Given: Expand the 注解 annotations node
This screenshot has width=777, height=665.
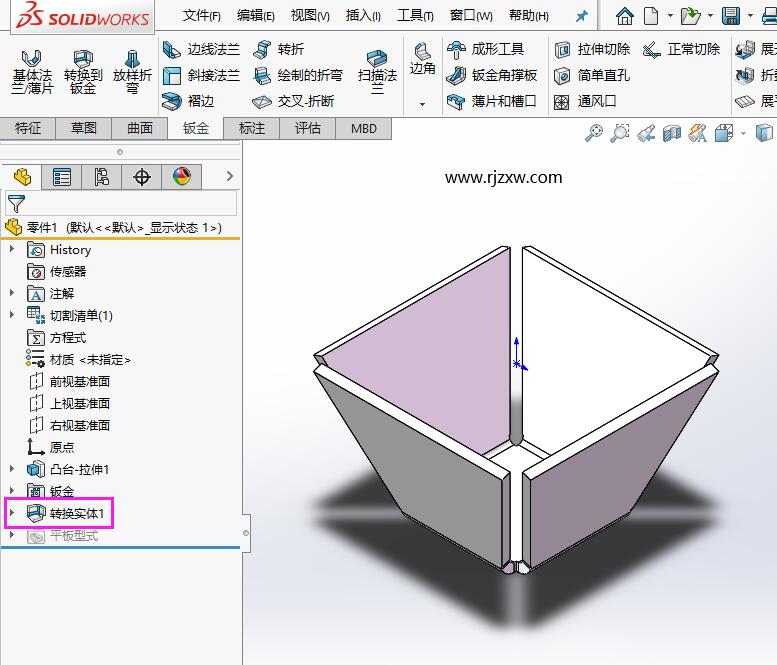Looking at the screenshot, I should click(12, 293).
